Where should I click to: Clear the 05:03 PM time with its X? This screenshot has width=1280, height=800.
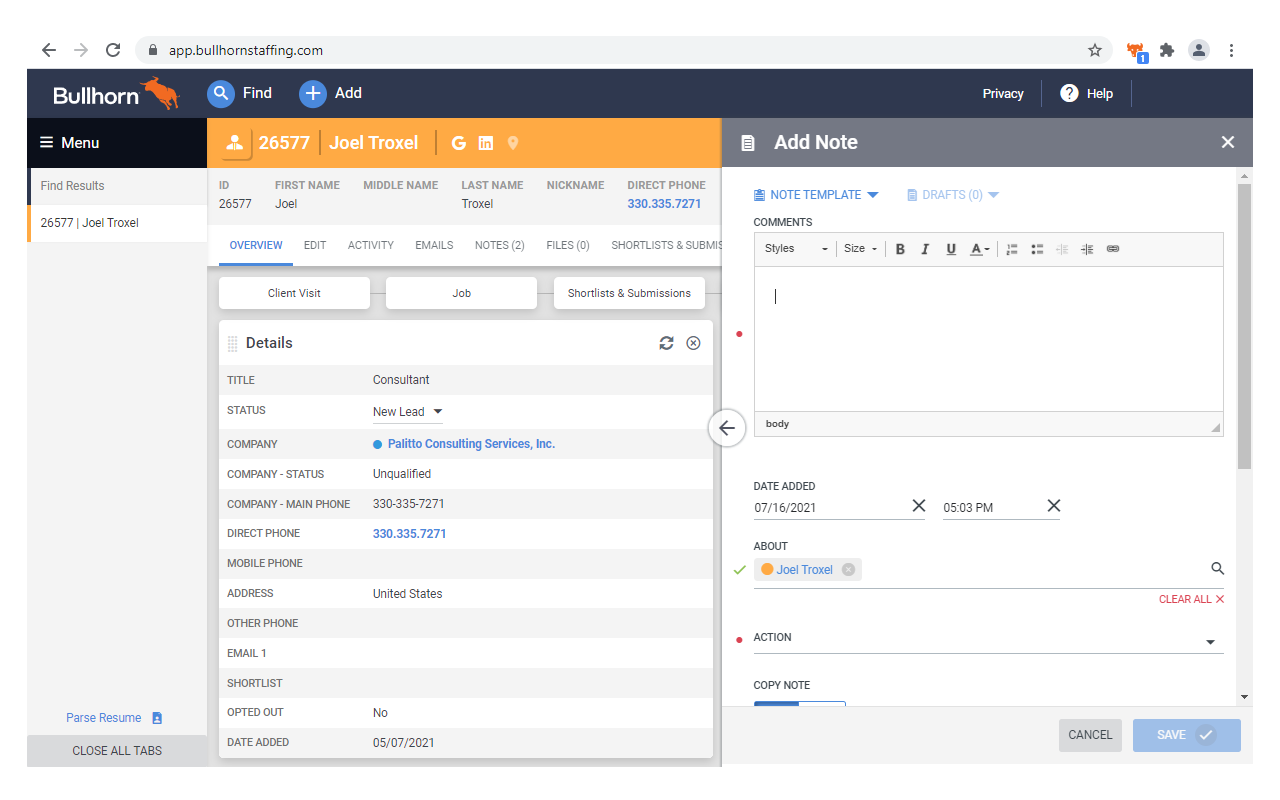click(x=1054, y=506)
